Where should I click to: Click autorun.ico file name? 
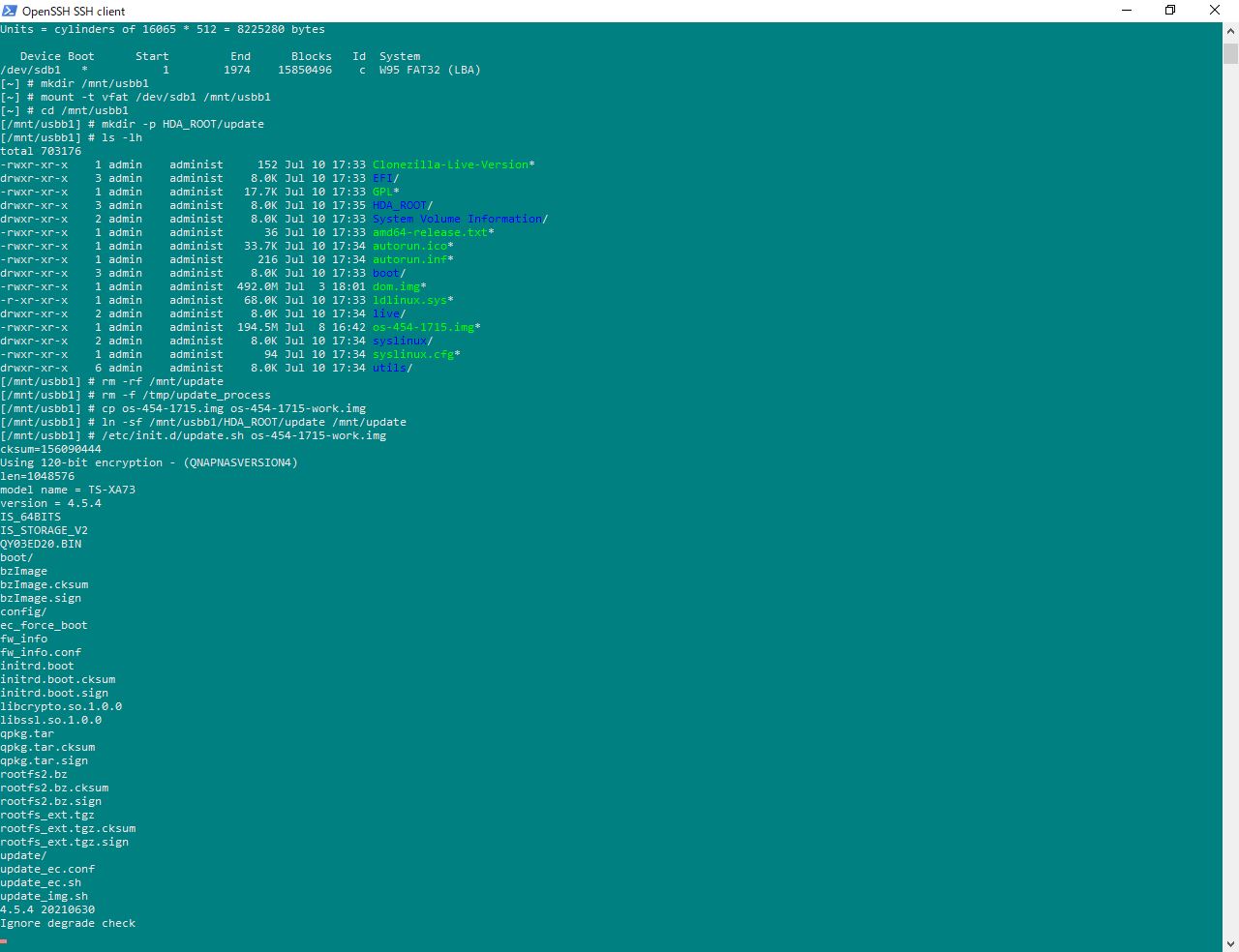tap(409, 246)
